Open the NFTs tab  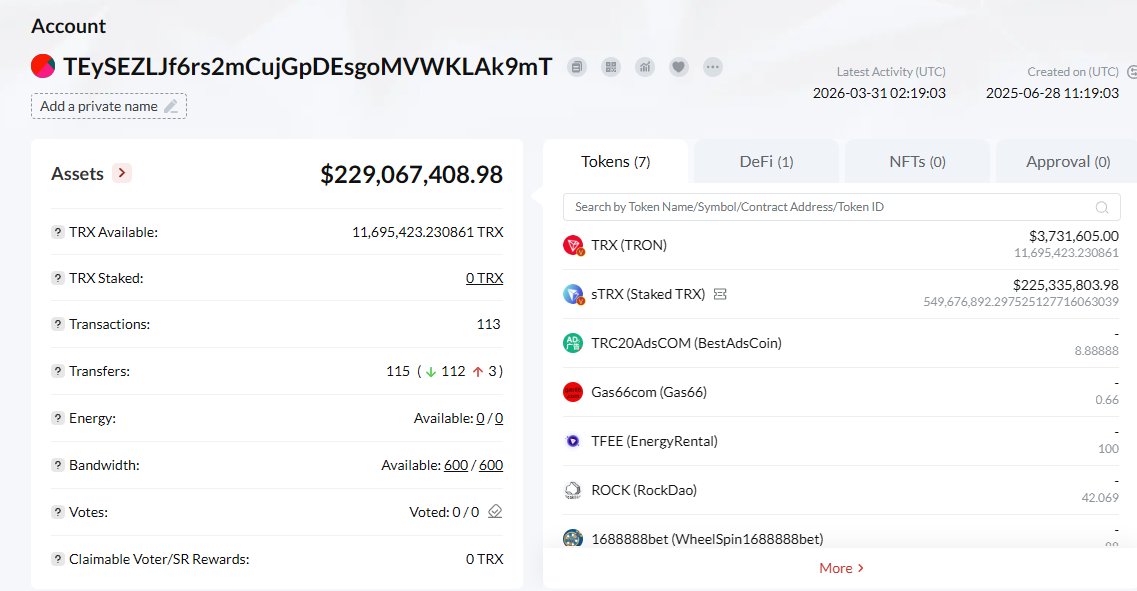point(917,161)
